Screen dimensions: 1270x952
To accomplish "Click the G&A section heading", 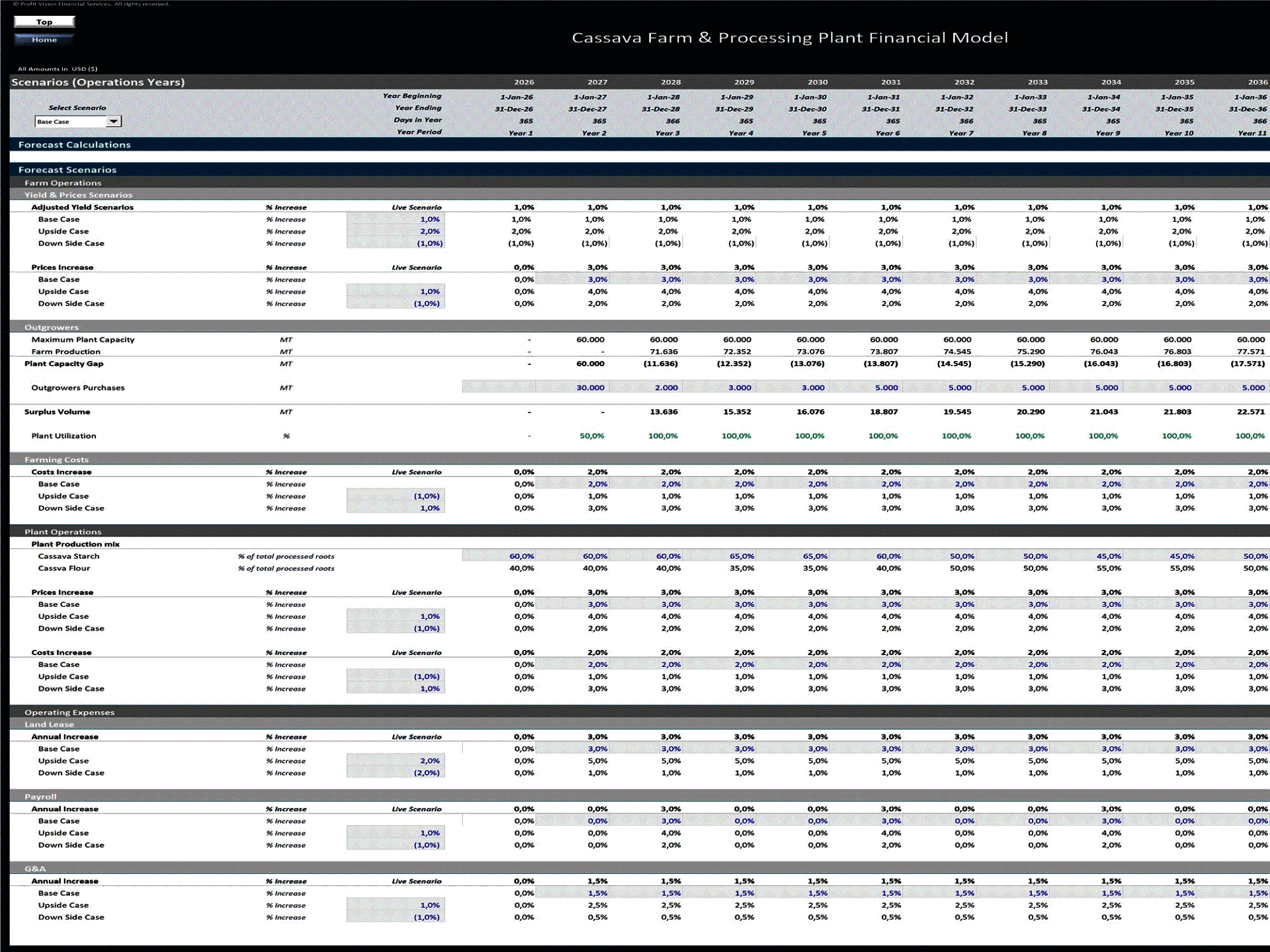I will tap(35, 869).
